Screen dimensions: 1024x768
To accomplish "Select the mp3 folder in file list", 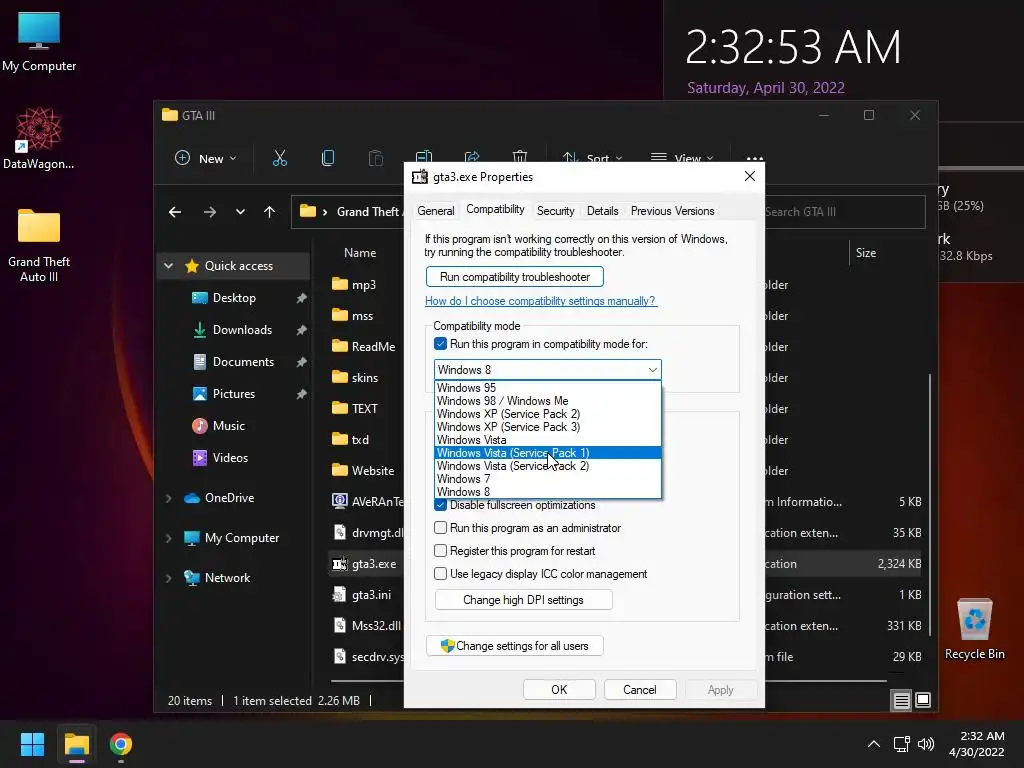I will [364, 285].
